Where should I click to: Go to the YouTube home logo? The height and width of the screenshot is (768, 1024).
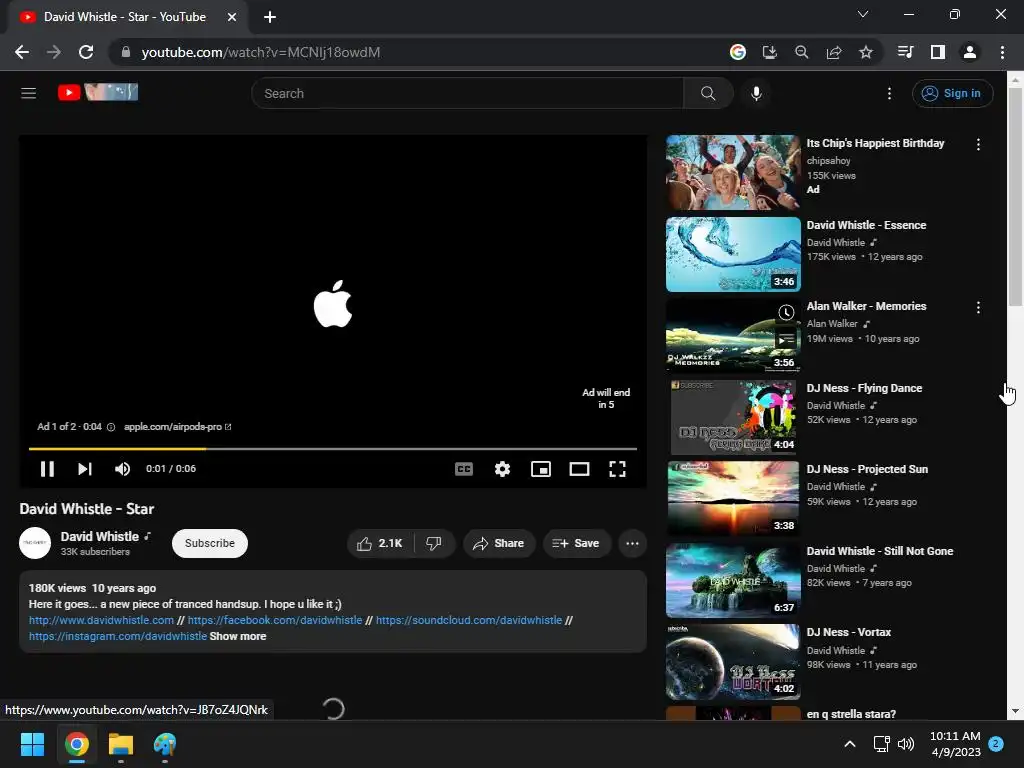pos(98,92)
